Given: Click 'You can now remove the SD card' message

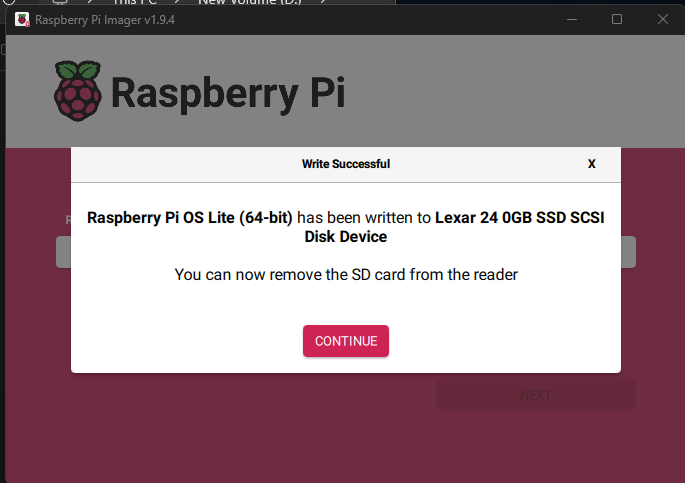Looking at the screenshot, I should (346, 274).
